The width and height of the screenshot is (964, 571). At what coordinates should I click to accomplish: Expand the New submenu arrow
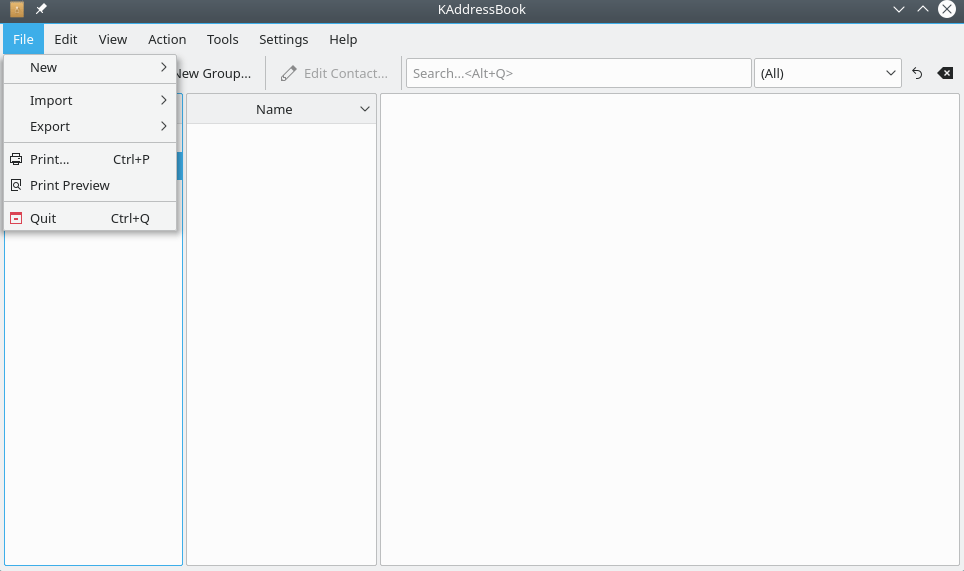164,67
